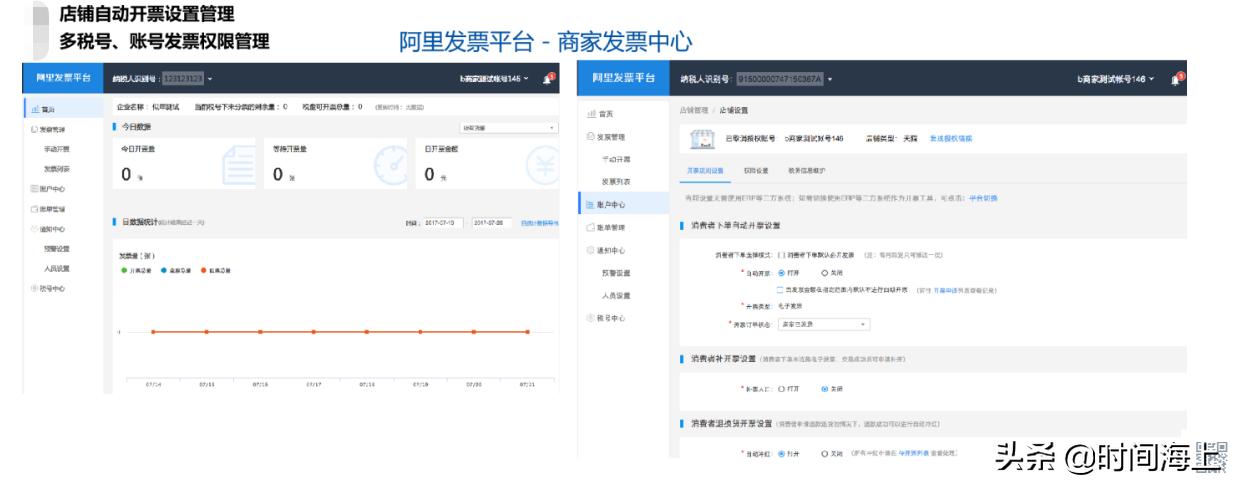The image size is (1237, 488).
Task: Open 发票列表 in right sidebar
Action: tap(615, 182)
